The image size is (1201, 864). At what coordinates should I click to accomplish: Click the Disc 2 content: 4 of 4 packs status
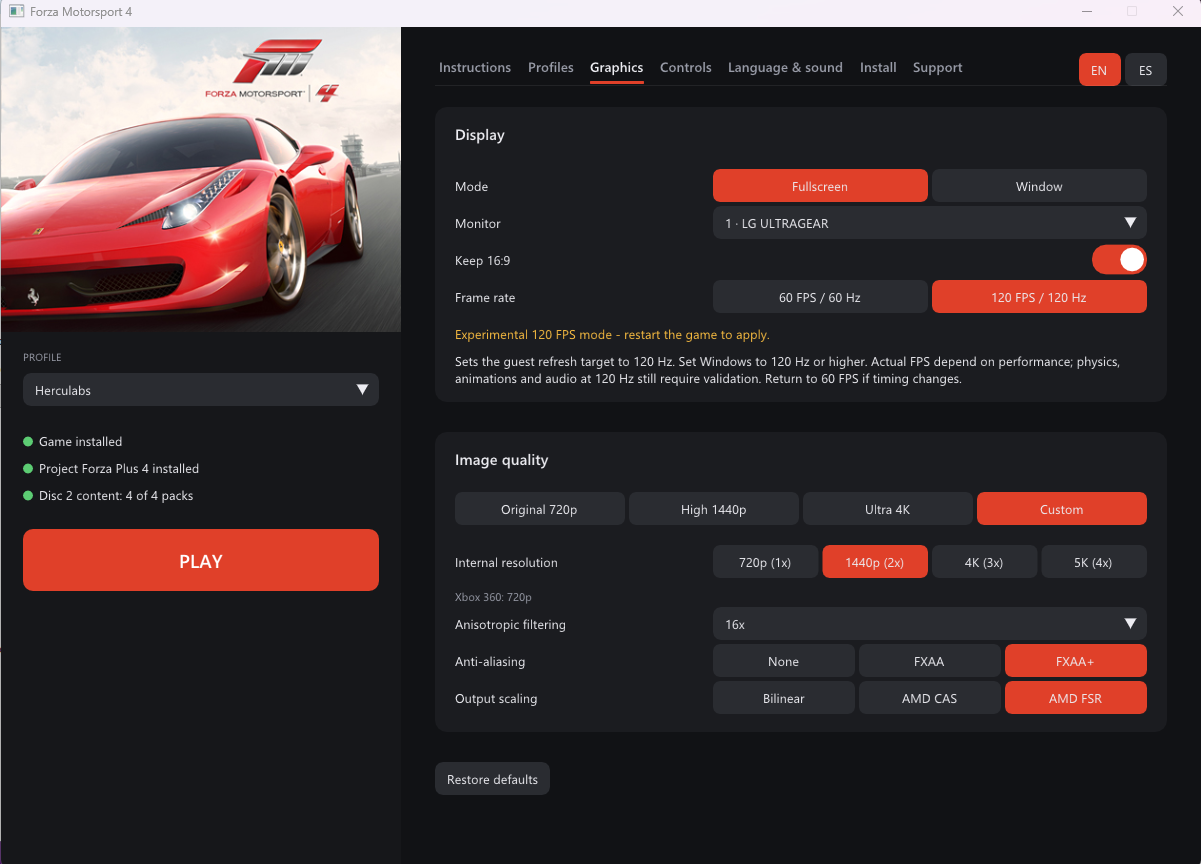pos(116,495)
